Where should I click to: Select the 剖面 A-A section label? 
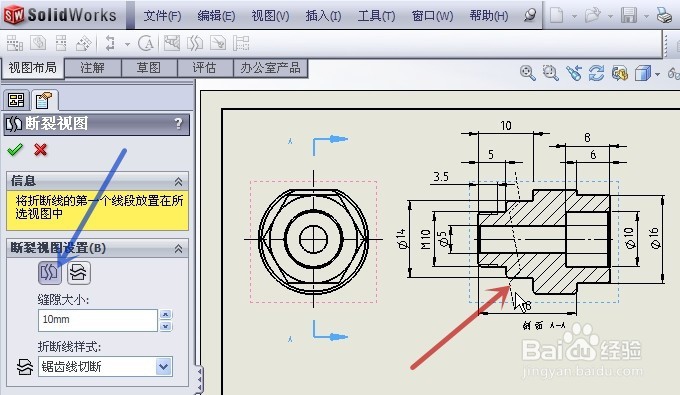544,325
